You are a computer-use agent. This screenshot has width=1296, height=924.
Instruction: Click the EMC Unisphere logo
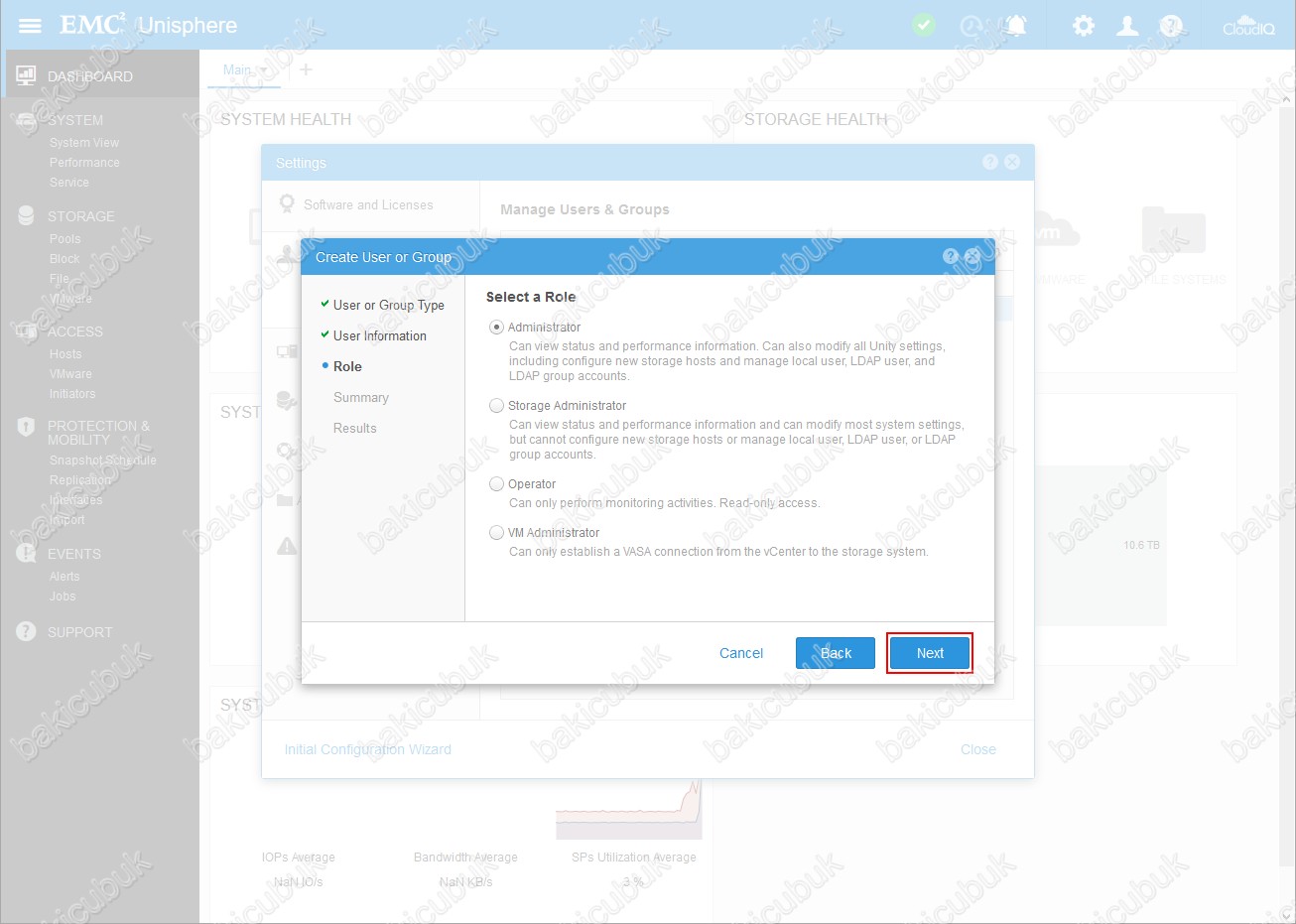click(x=149, y=25)
